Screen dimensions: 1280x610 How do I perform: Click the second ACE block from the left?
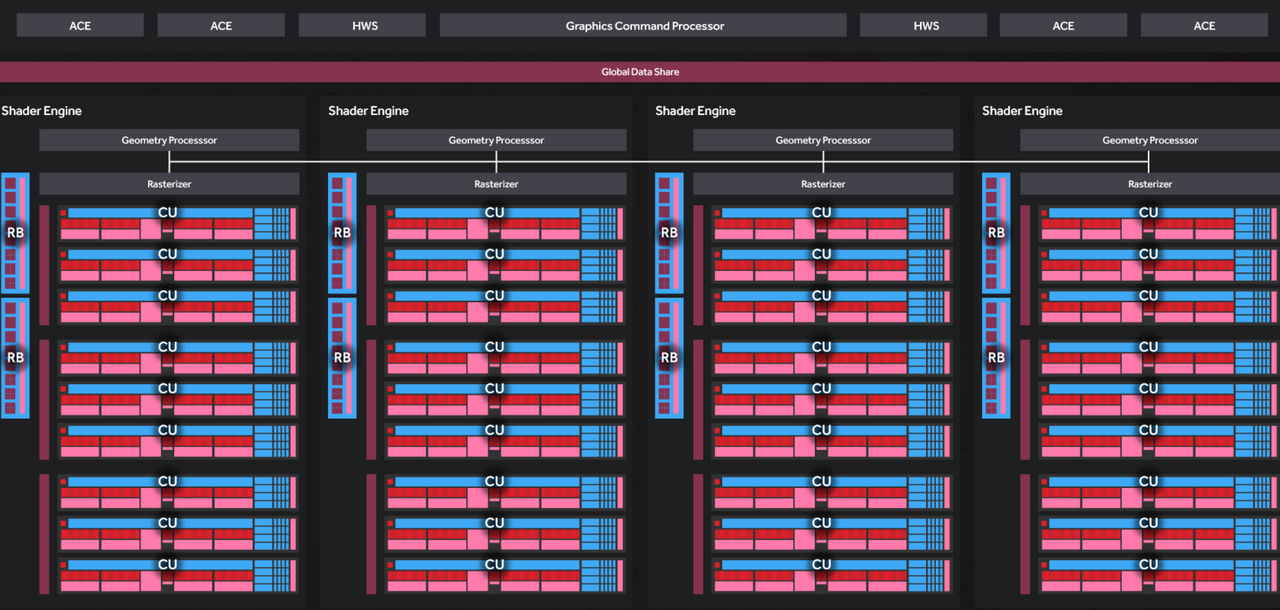(x=221, y=25)
